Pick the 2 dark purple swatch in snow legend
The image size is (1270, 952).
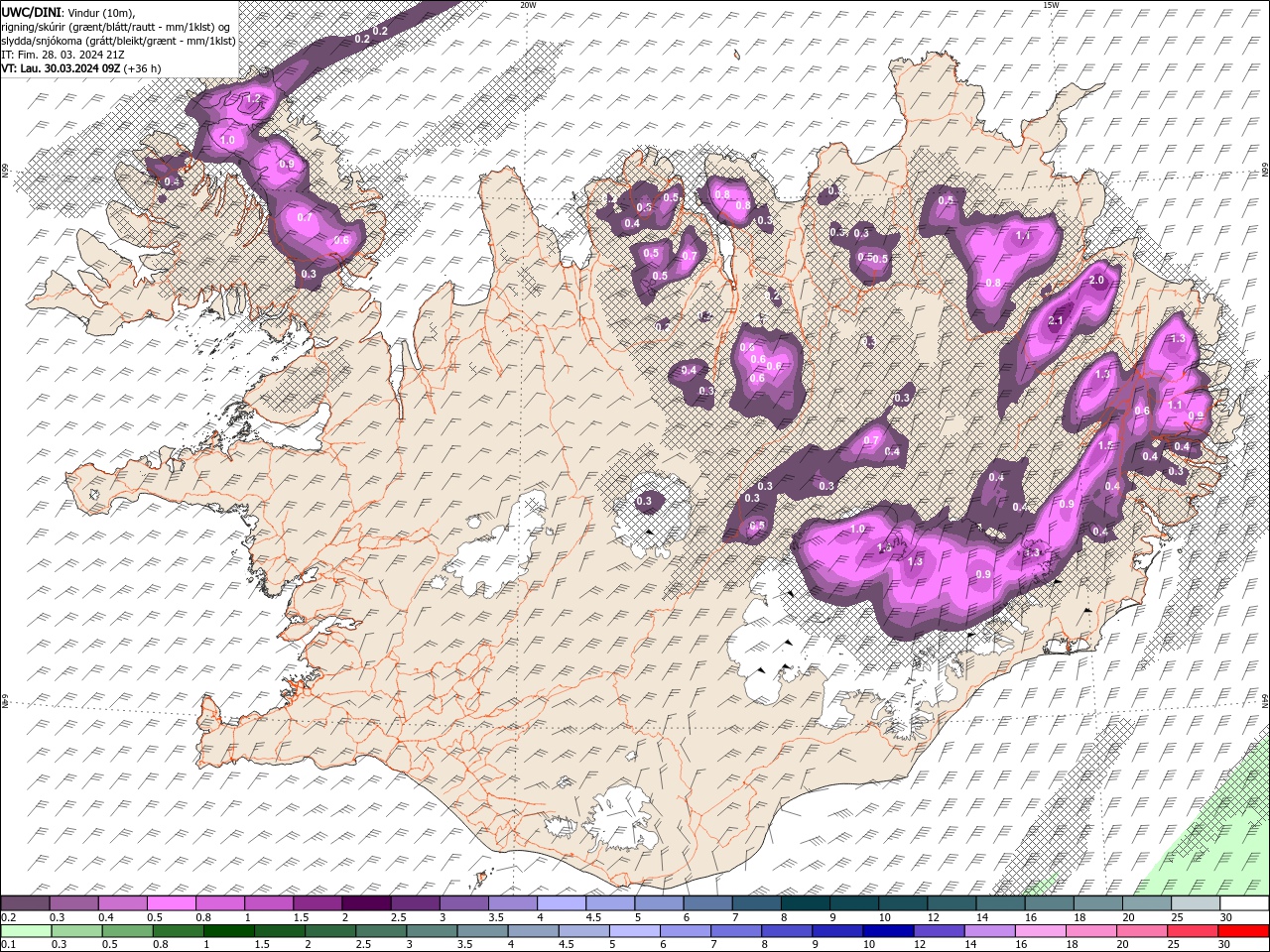366,903
